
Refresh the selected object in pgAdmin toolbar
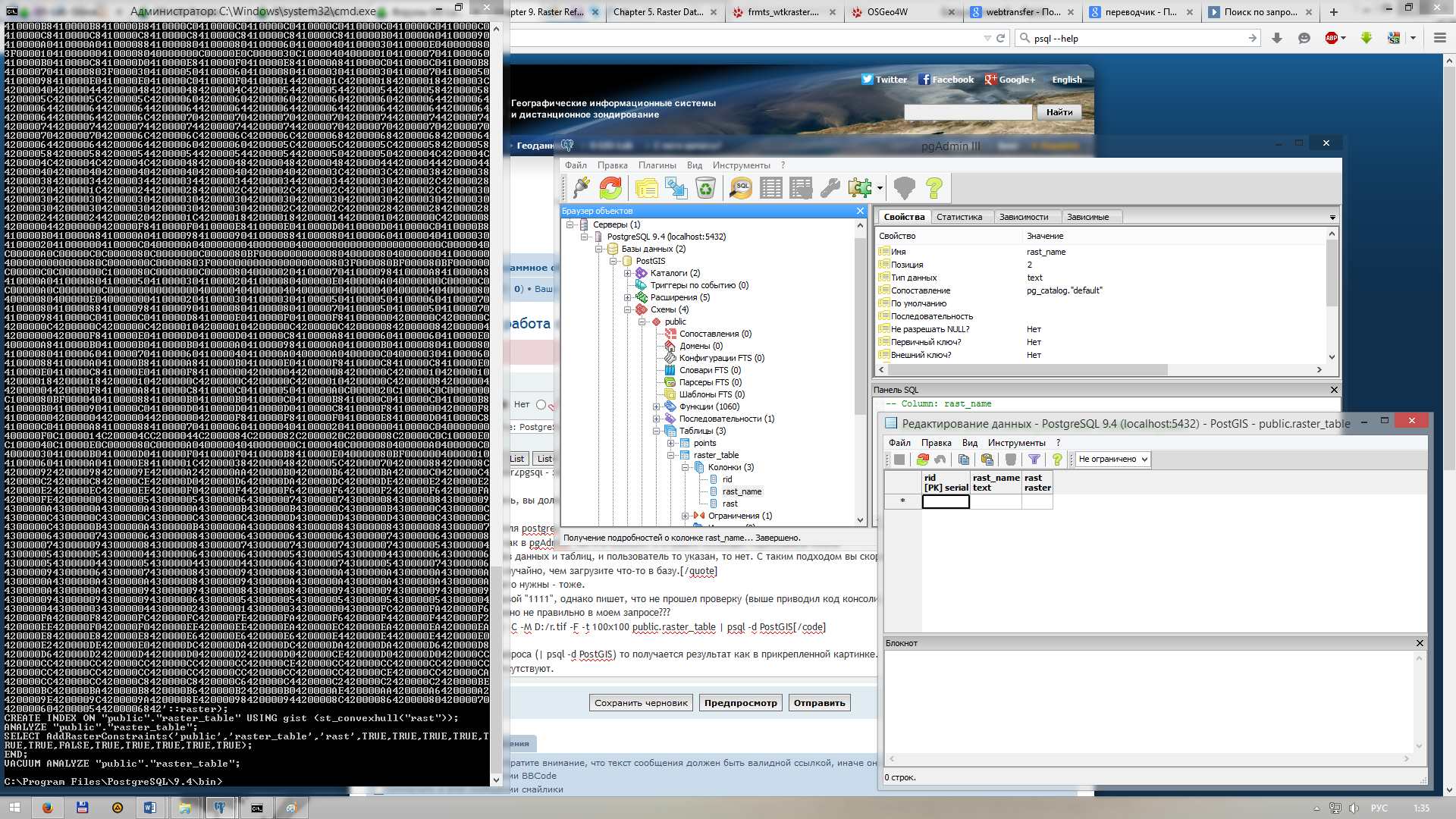tap(610, 187)
